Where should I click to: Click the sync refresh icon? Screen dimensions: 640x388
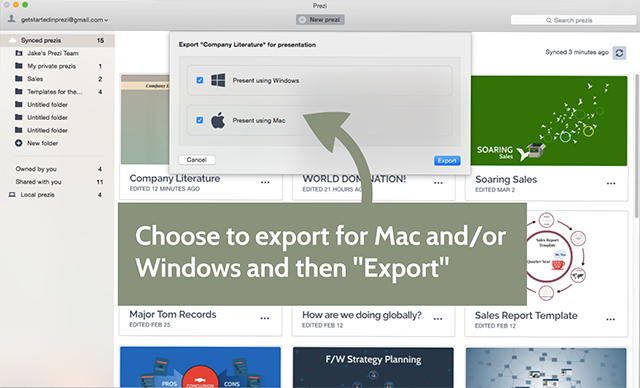tap(619, 53)
